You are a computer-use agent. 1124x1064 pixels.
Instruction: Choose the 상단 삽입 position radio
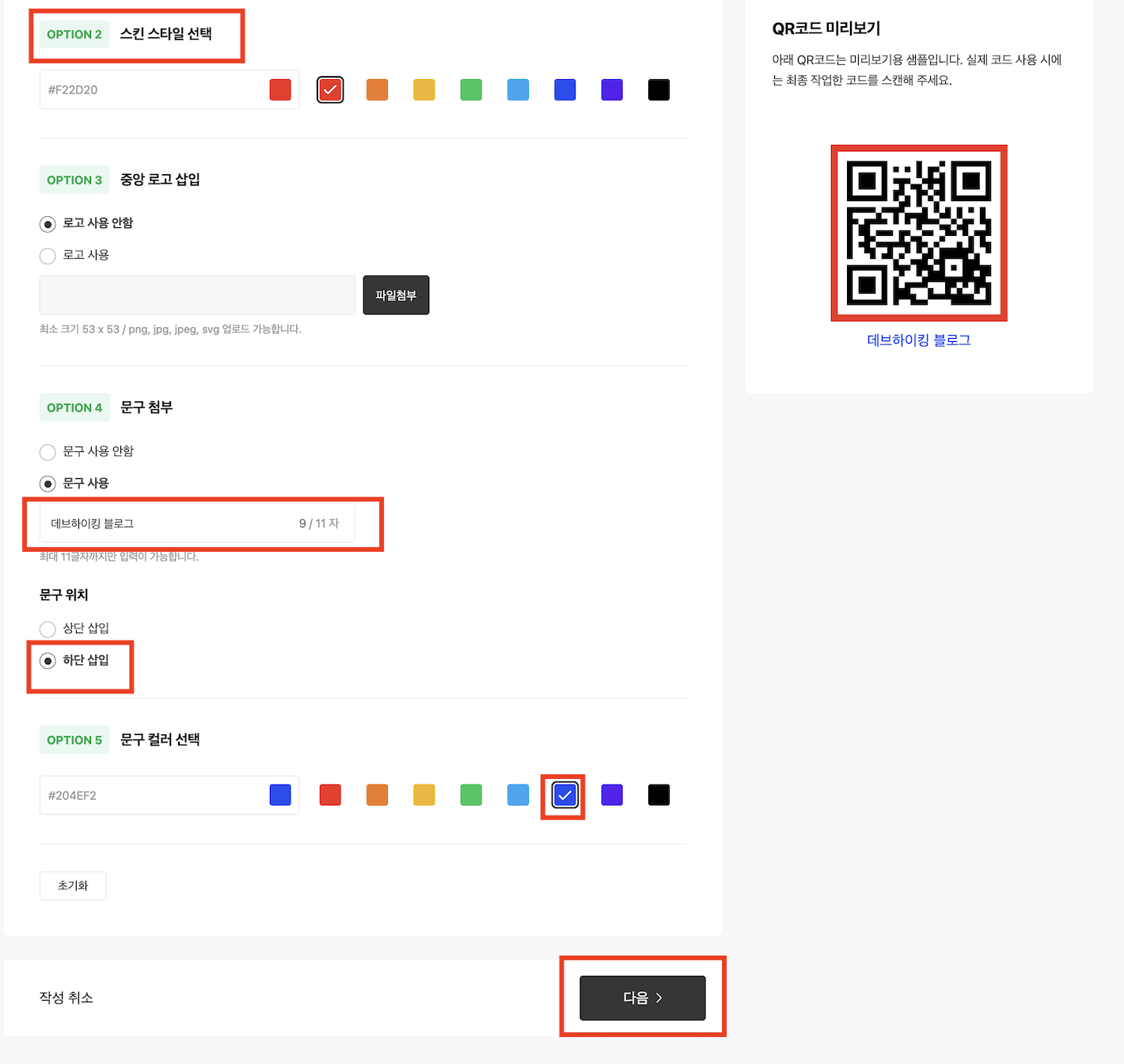(x=47, y=629)
